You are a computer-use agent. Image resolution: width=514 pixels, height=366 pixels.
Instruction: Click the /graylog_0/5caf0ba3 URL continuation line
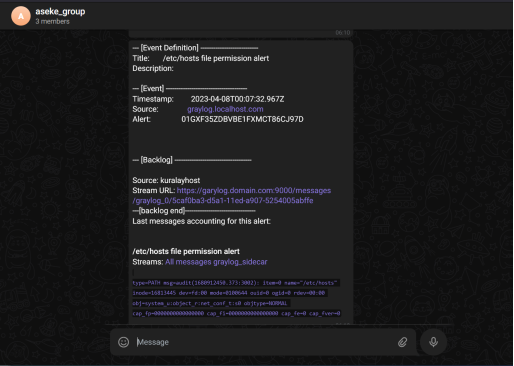pyautogui.click(x=223, y=200)
